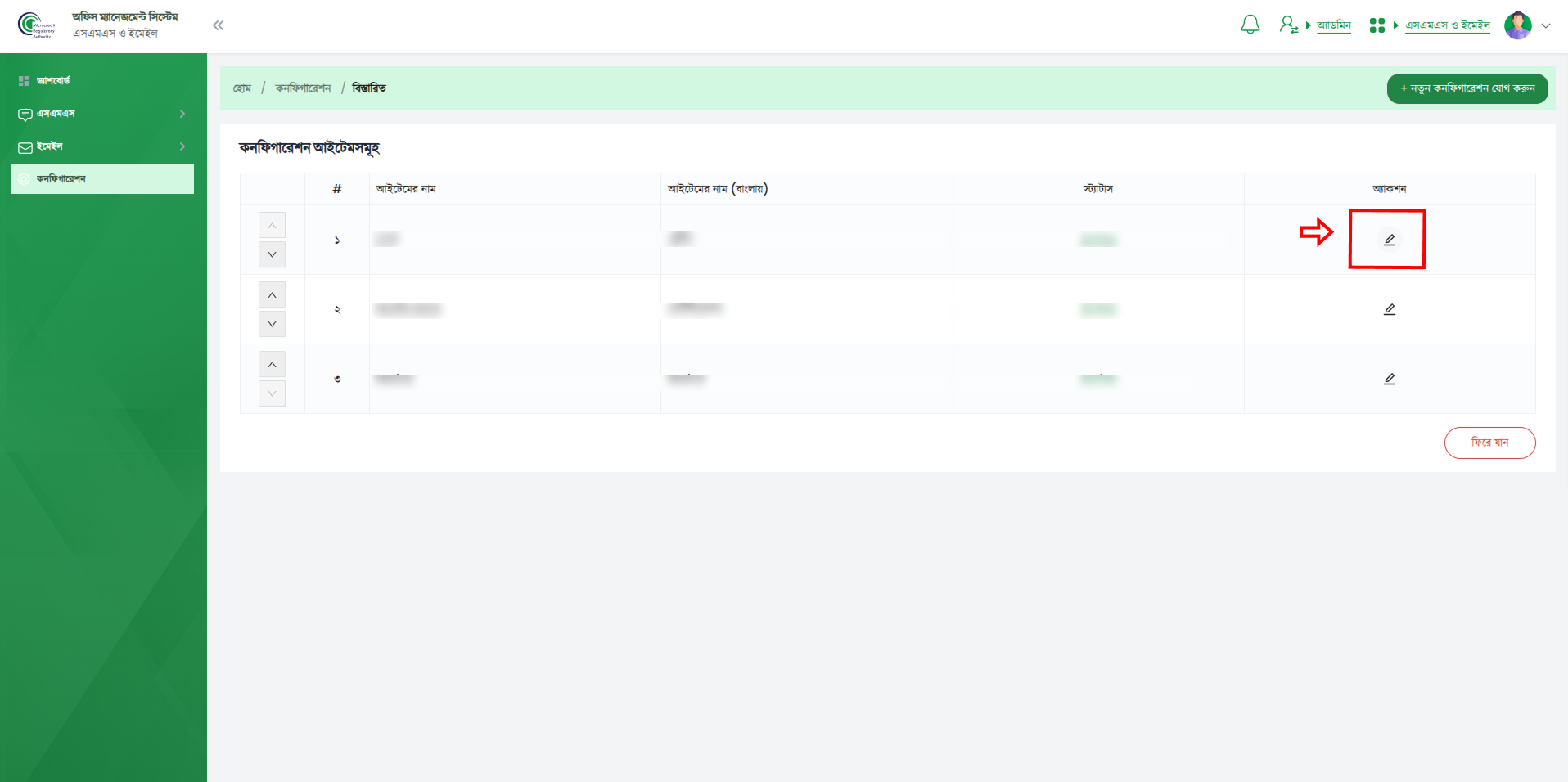1568x782 pixels.
Task: Open the user profile avatar
Action: point(1517,25)
